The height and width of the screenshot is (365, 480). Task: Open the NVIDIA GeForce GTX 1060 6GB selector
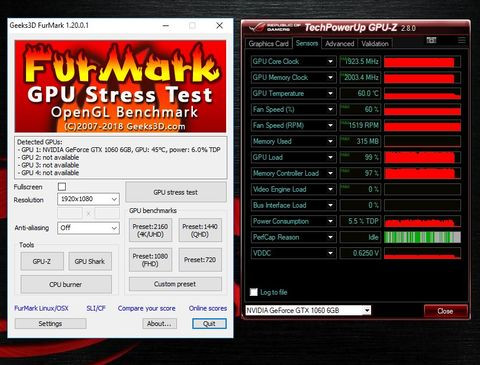[308, 311]
